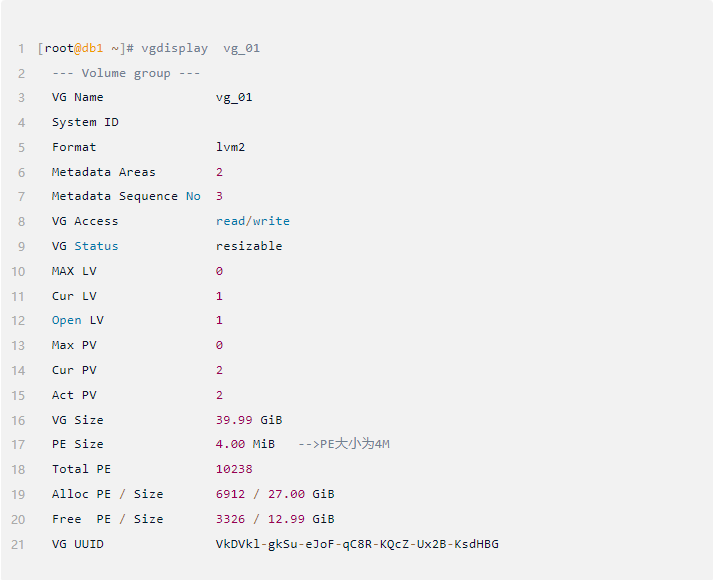Click the 39.99 GiB VG Size value
This screenshot has height=580, width=715.
[249, 420]
